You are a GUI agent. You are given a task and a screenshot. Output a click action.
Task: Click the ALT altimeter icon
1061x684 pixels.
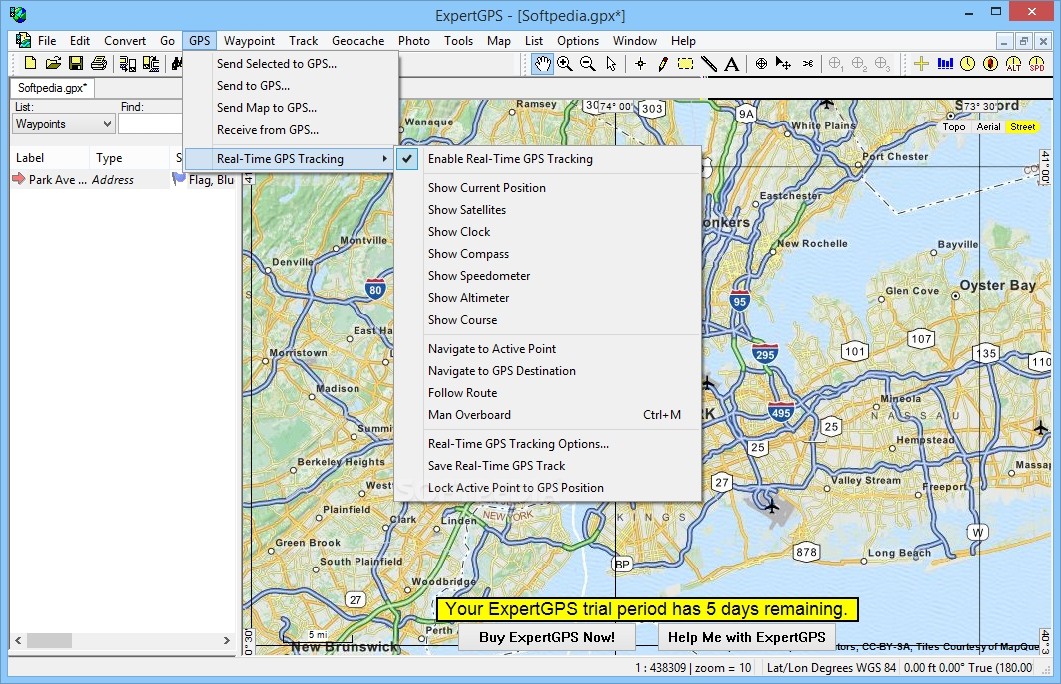(1014, 64)
